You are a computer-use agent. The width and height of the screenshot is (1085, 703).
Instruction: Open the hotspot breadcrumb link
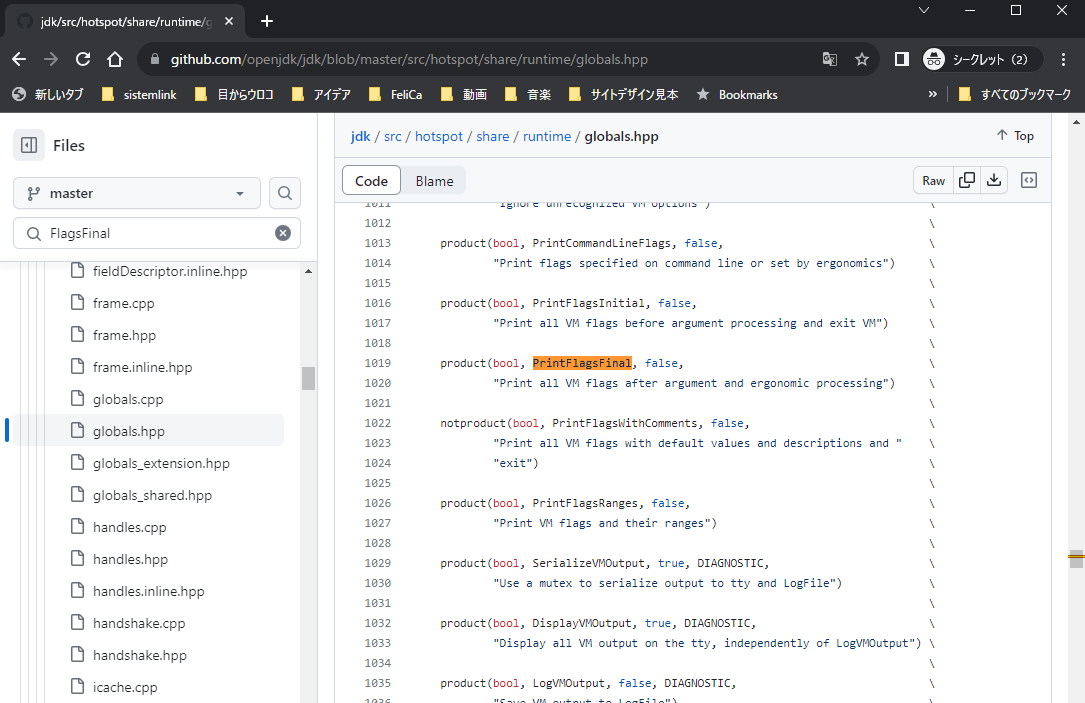pos(439,136)
